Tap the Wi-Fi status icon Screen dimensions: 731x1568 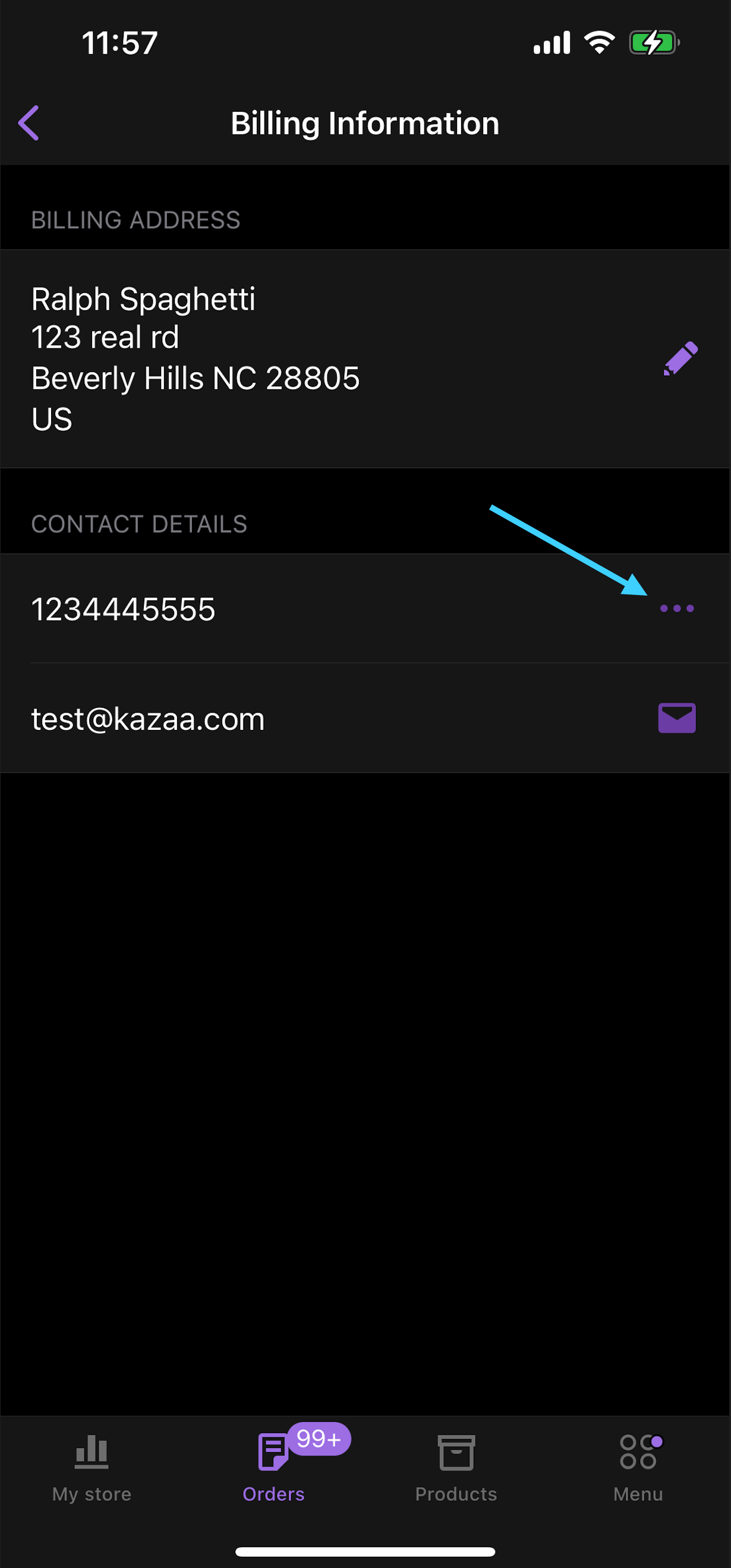point(600,43)
